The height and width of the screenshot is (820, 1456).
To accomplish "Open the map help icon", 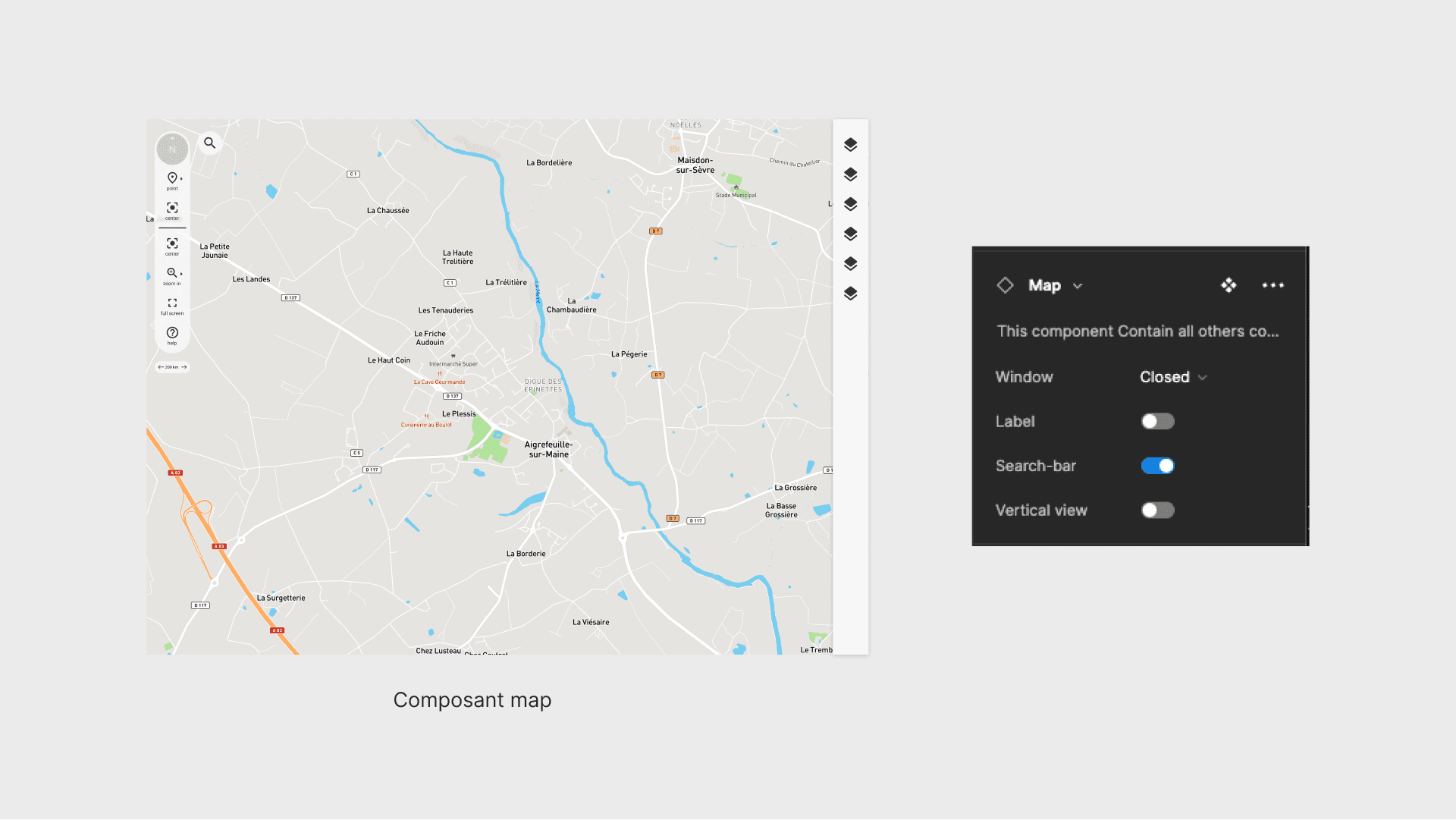I will point(172,333).
